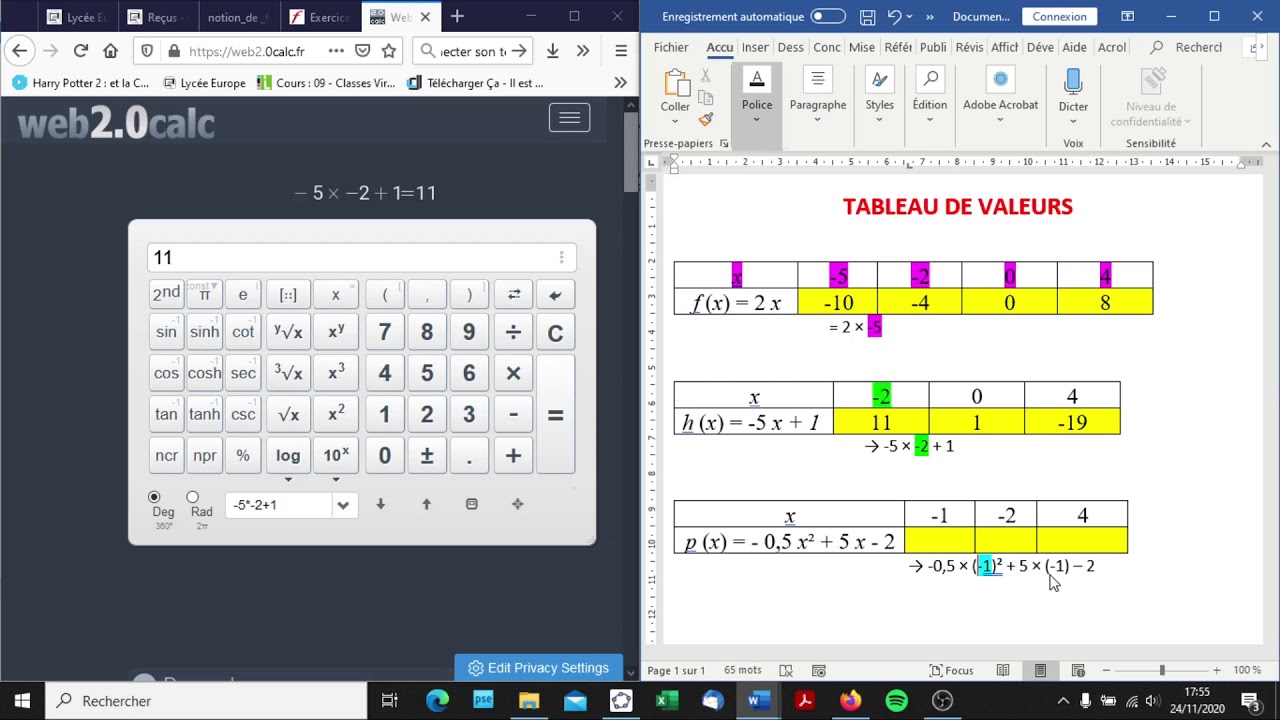Show more Firefox bookmarks chevron
Image resolution: width=1280 pixels, height=720 pixels.
(x=621, y=83)
